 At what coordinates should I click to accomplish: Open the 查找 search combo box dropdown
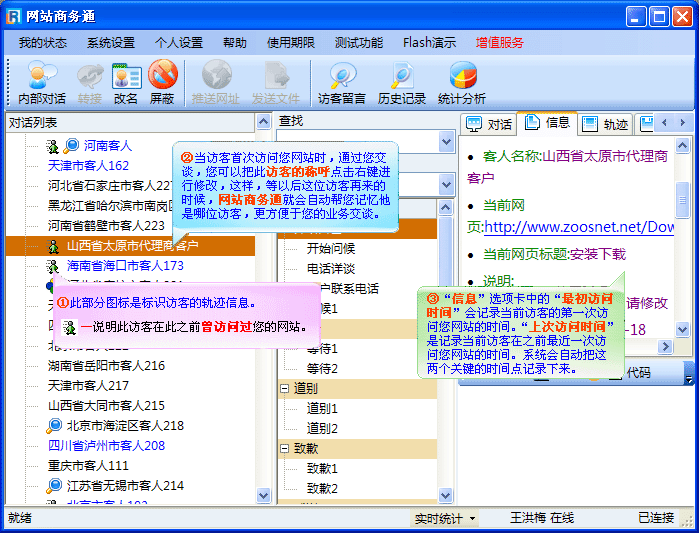pyautogui.click(x=445, y=141)
